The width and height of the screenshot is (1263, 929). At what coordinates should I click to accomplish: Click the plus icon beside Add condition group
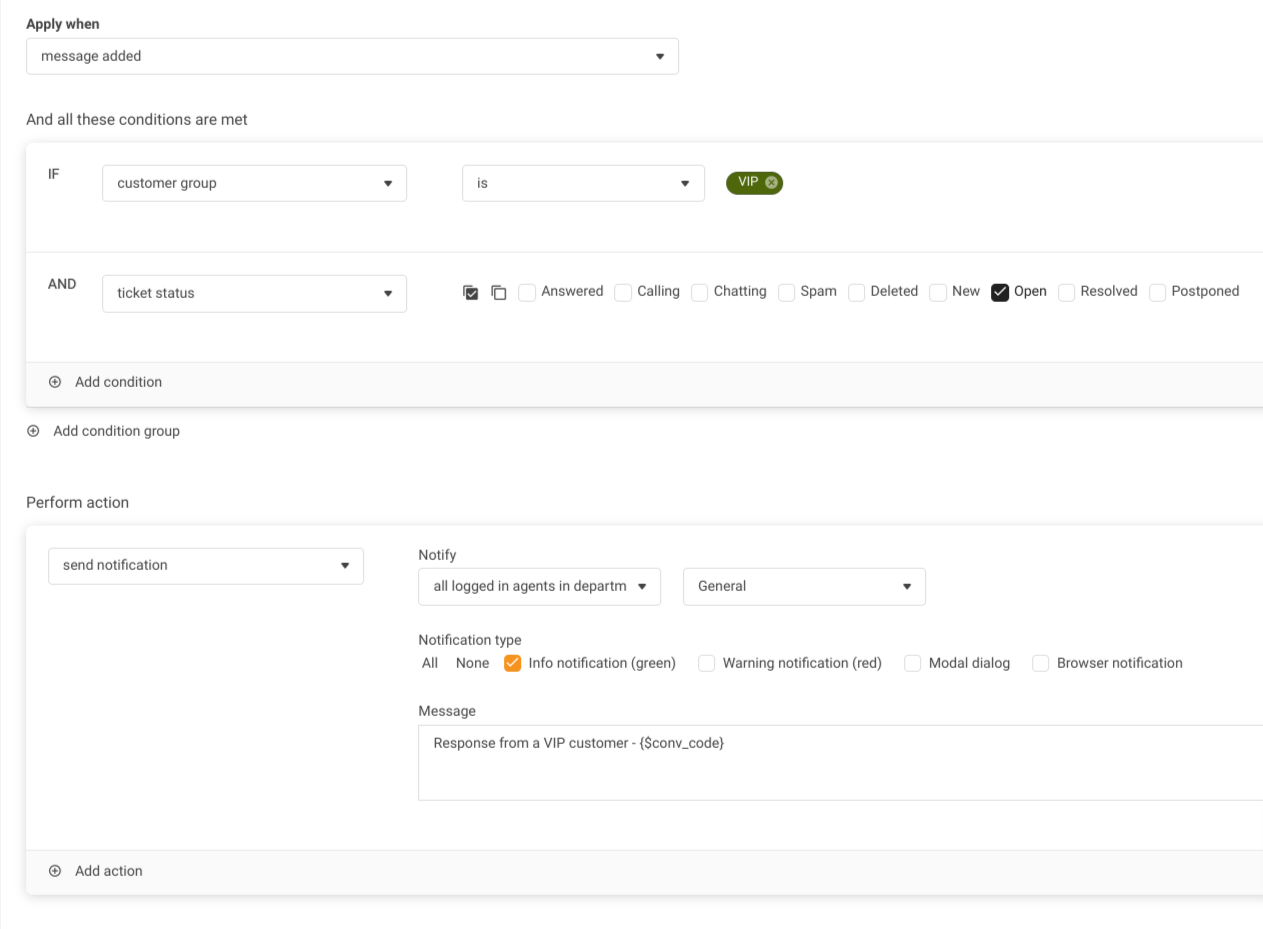[x=33, y=431]
